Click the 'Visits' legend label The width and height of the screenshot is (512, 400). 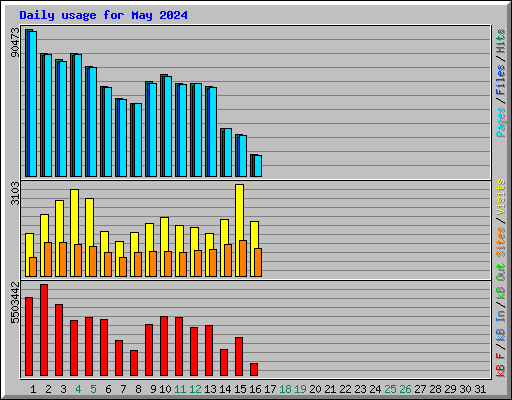(501, 198)
